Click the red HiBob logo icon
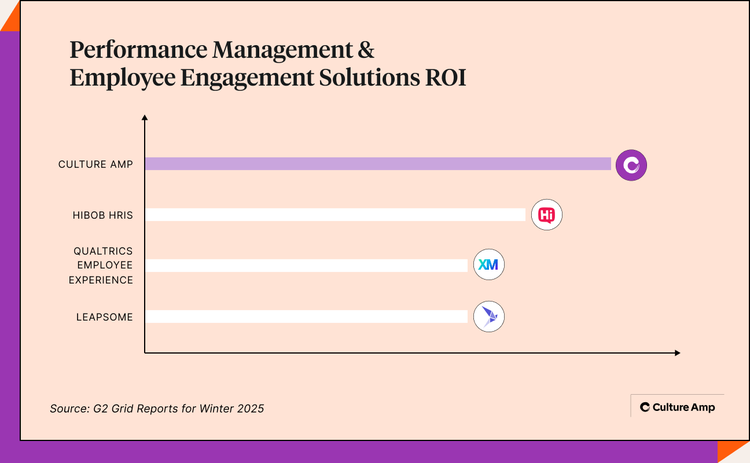This screenshot has width=750, height=463. click(547, 214)
